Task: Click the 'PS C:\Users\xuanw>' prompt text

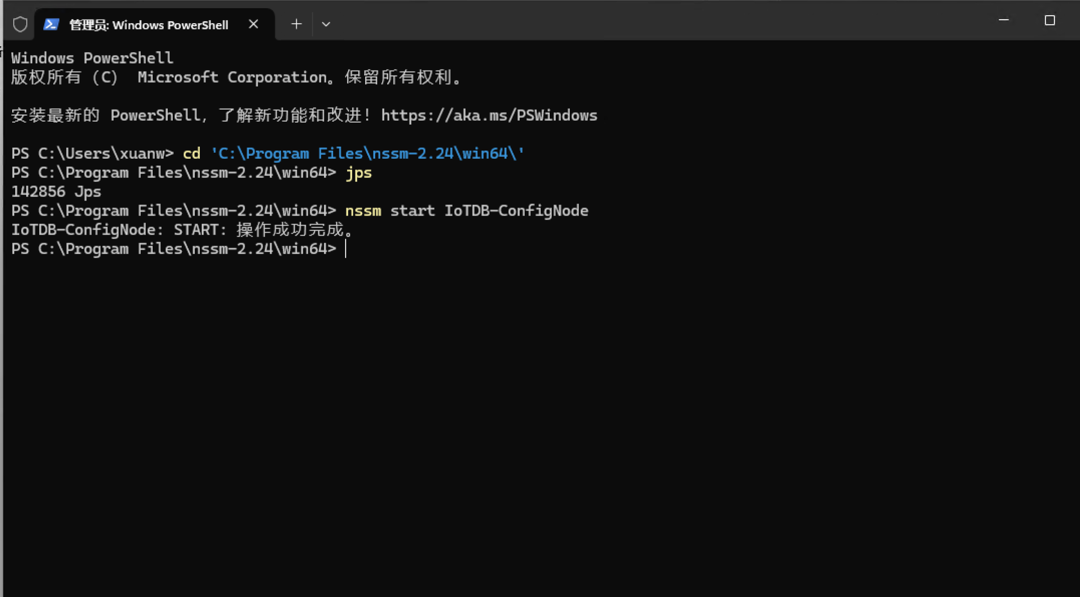Action: (92, 154)
